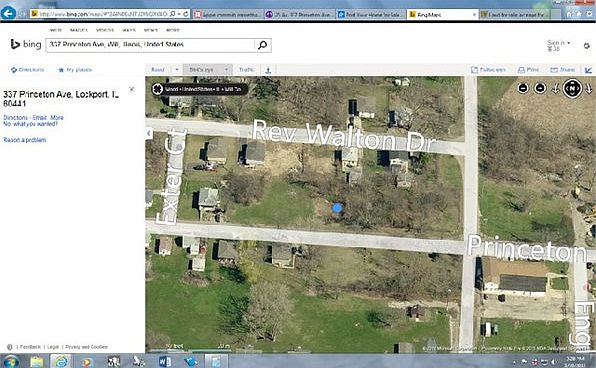Screen dimensions: 596x368
Task: Click the address bar search magnifier
Action: [x=173, y=14]
